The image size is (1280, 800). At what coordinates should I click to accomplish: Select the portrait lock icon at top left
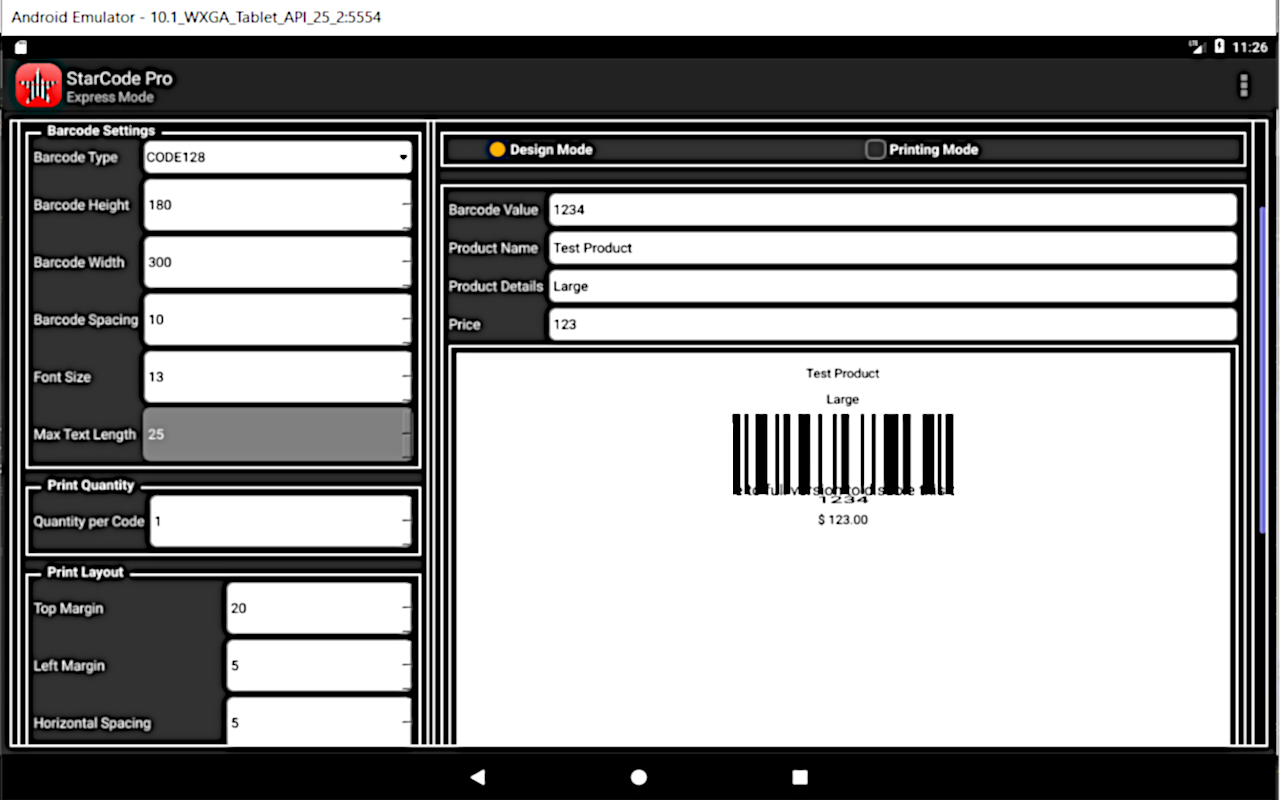[20, 46]
